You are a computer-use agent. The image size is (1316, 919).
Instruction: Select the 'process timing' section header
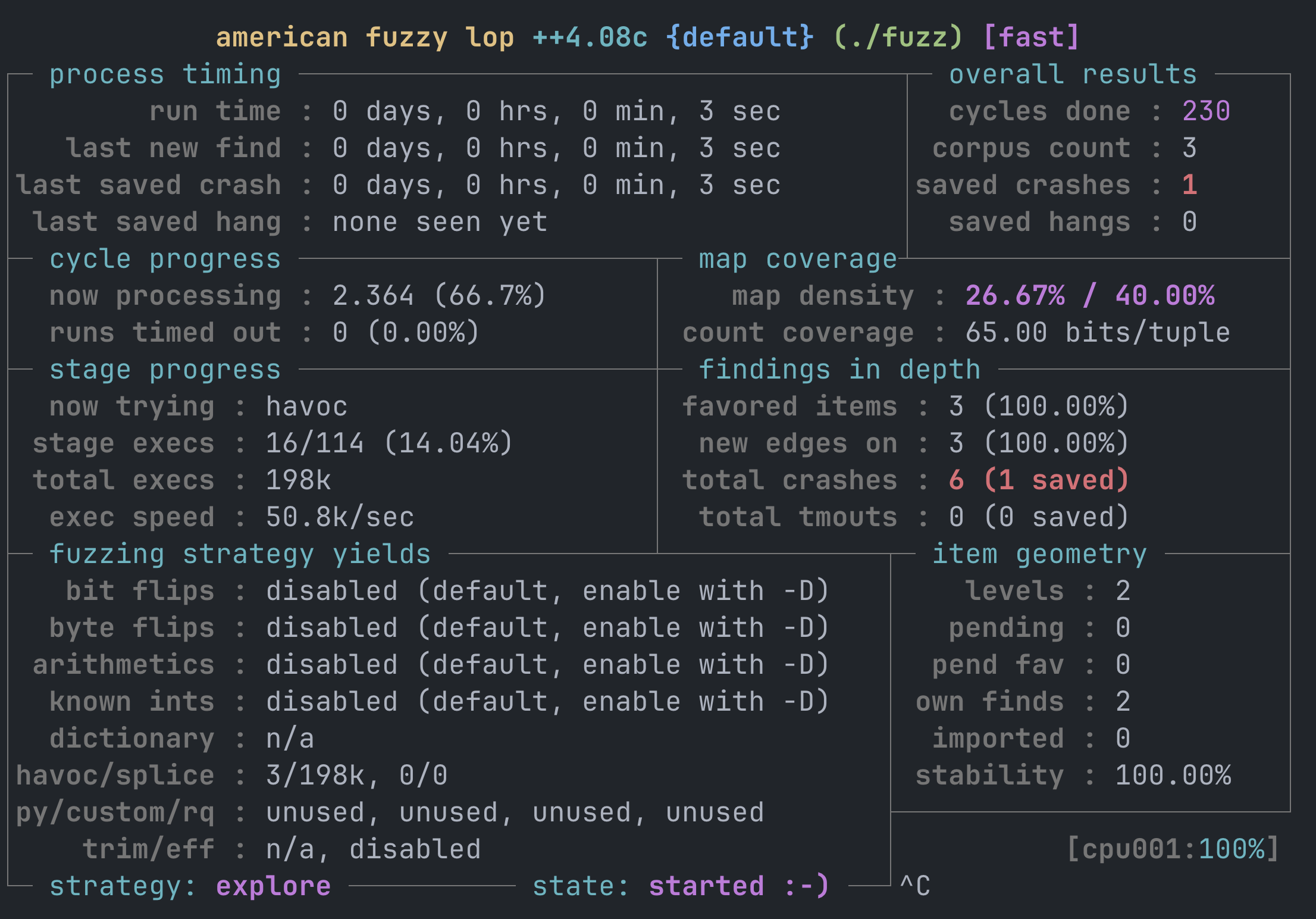(165, 75)
